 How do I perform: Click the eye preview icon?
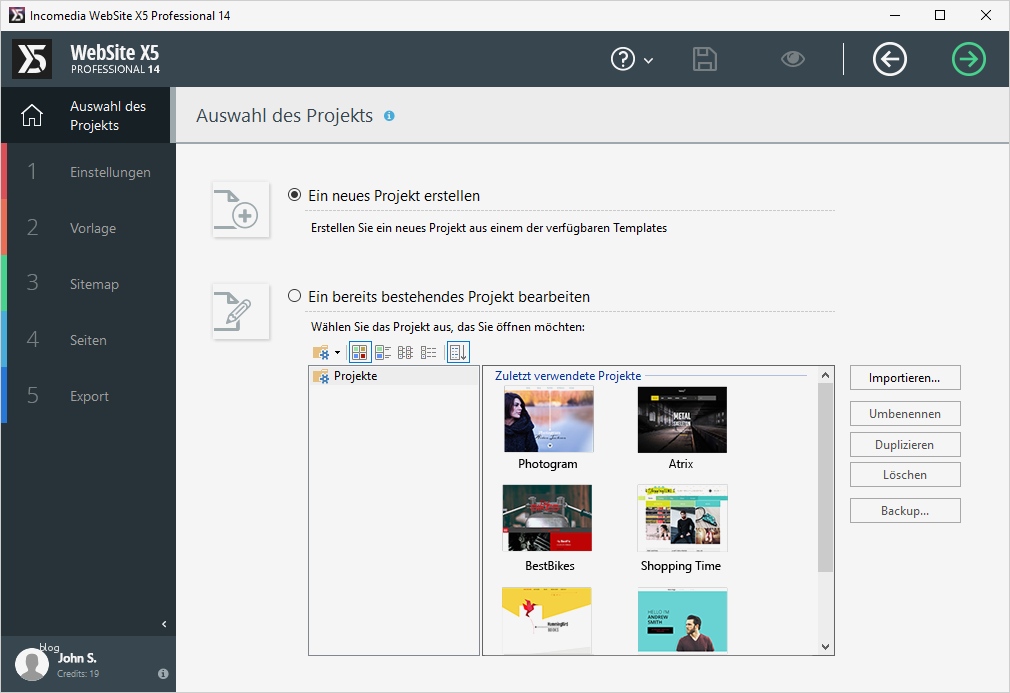coord(793,59)
